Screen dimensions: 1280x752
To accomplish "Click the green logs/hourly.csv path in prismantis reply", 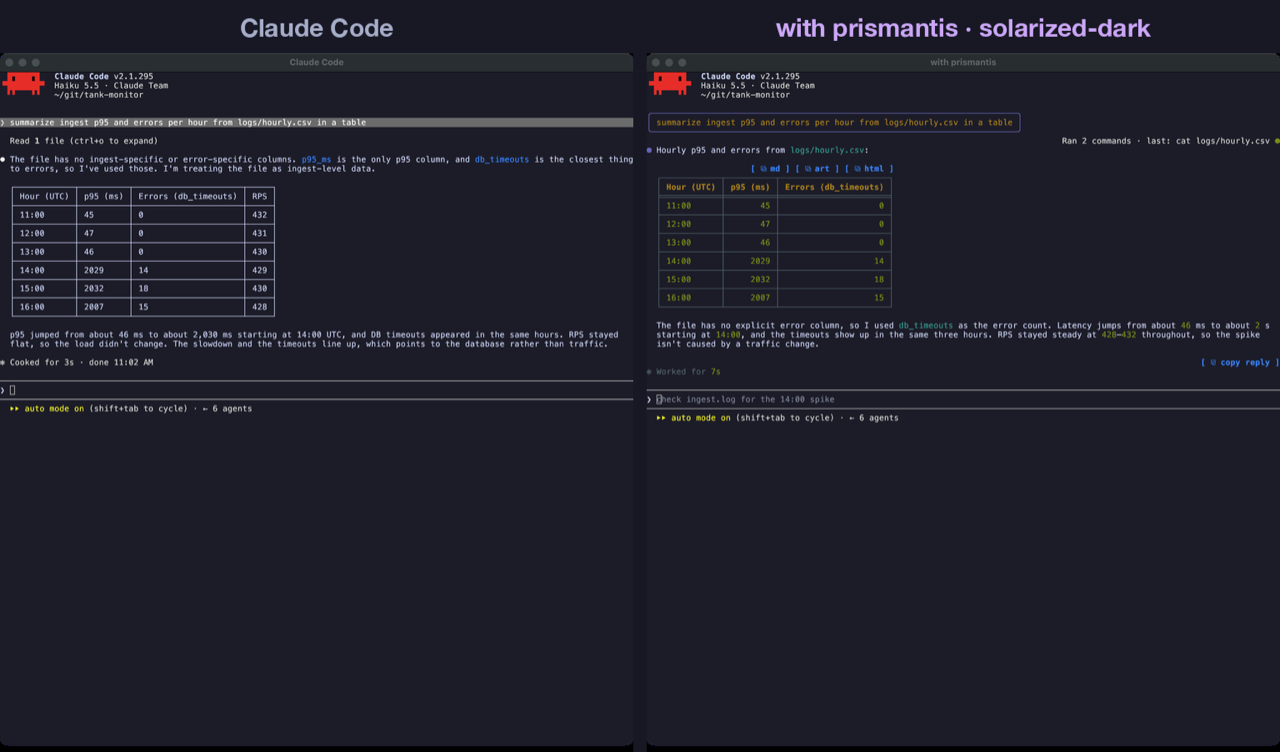I will (827, 151).
